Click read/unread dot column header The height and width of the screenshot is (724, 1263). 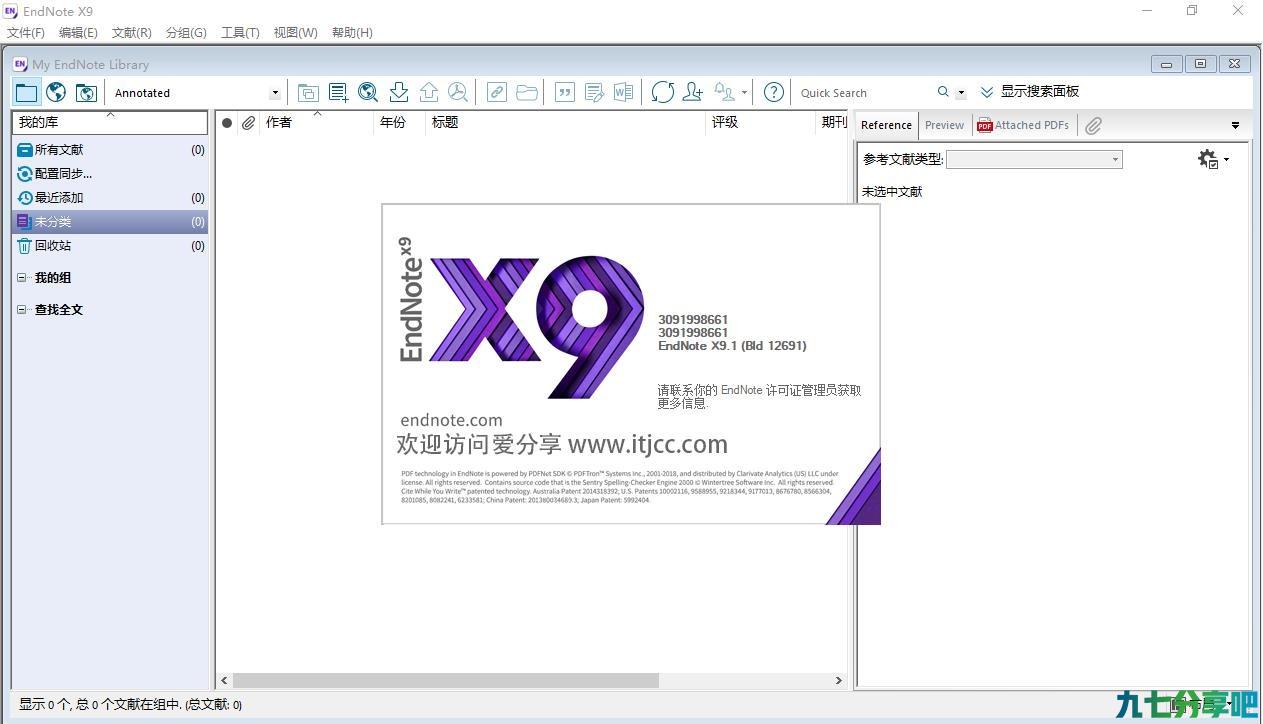click(x=227, y=123)
